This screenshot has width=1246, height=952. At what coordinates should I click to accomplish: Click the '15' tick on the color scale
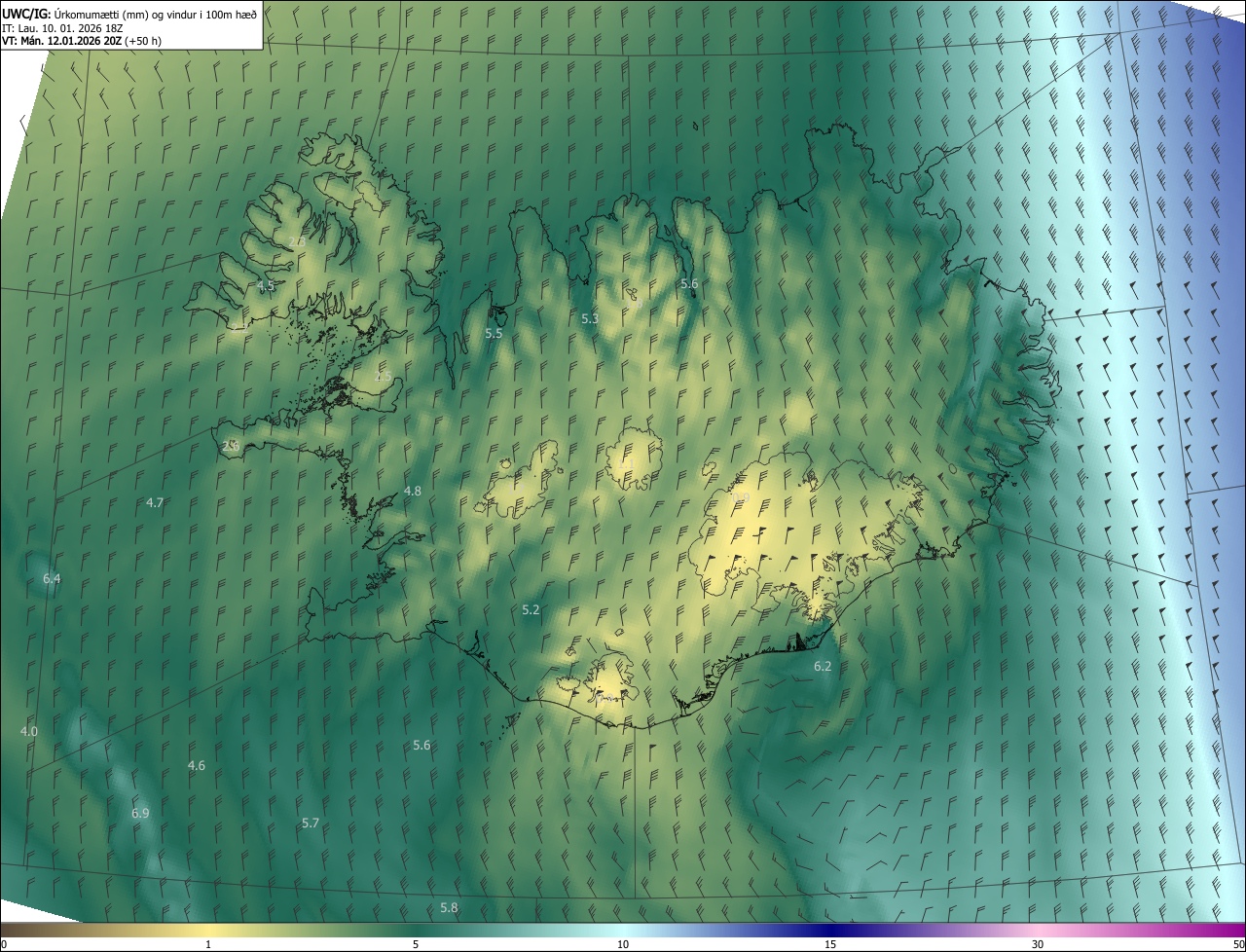pos(830,944)
